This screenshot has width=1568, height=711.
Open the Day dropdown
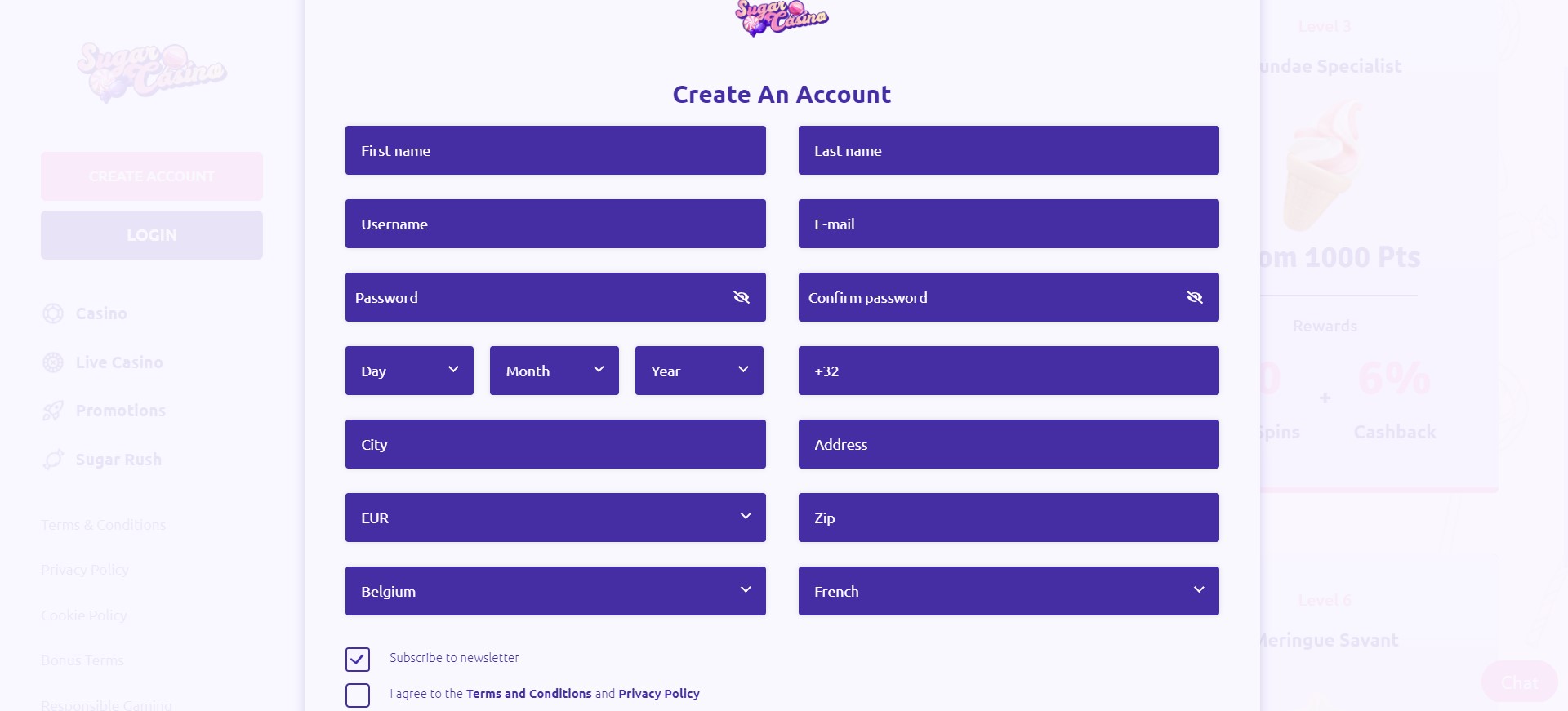coord(409,371)
